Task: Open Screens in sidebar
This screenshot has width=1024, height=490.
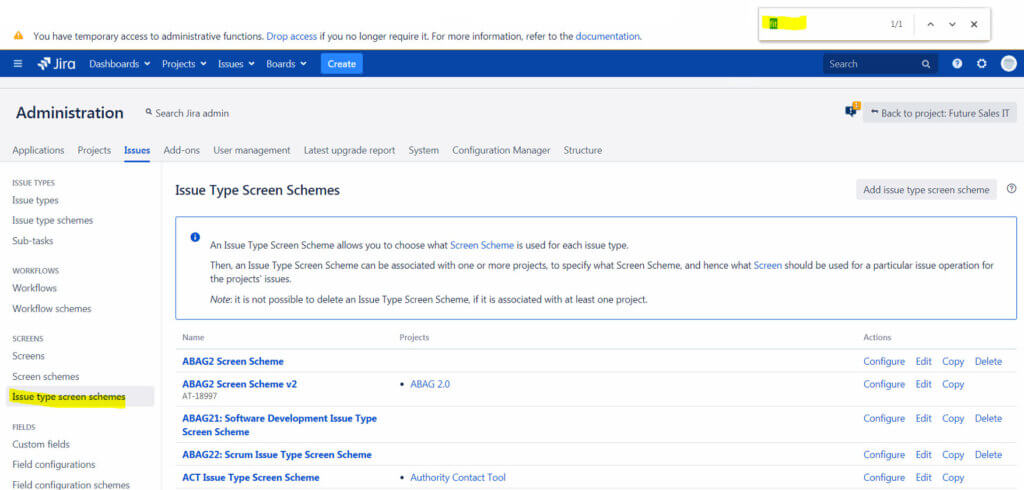Action: pos(29,356)
